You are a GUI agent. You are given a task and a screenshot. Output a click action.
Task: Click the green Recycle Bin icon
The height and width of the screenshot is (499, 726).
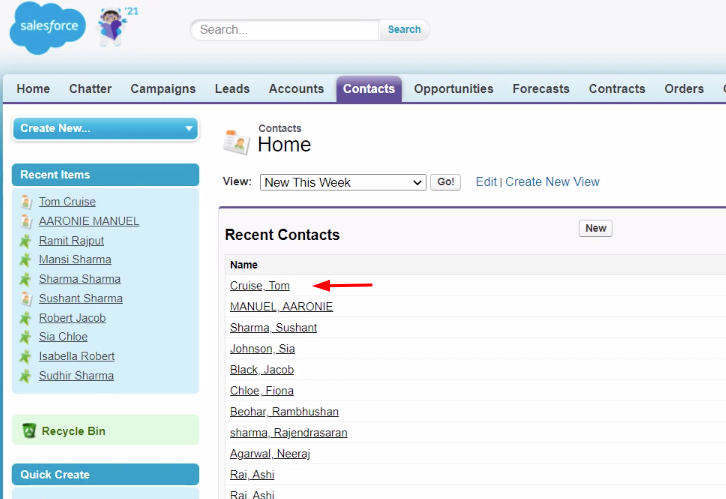(x=29, y=430)
